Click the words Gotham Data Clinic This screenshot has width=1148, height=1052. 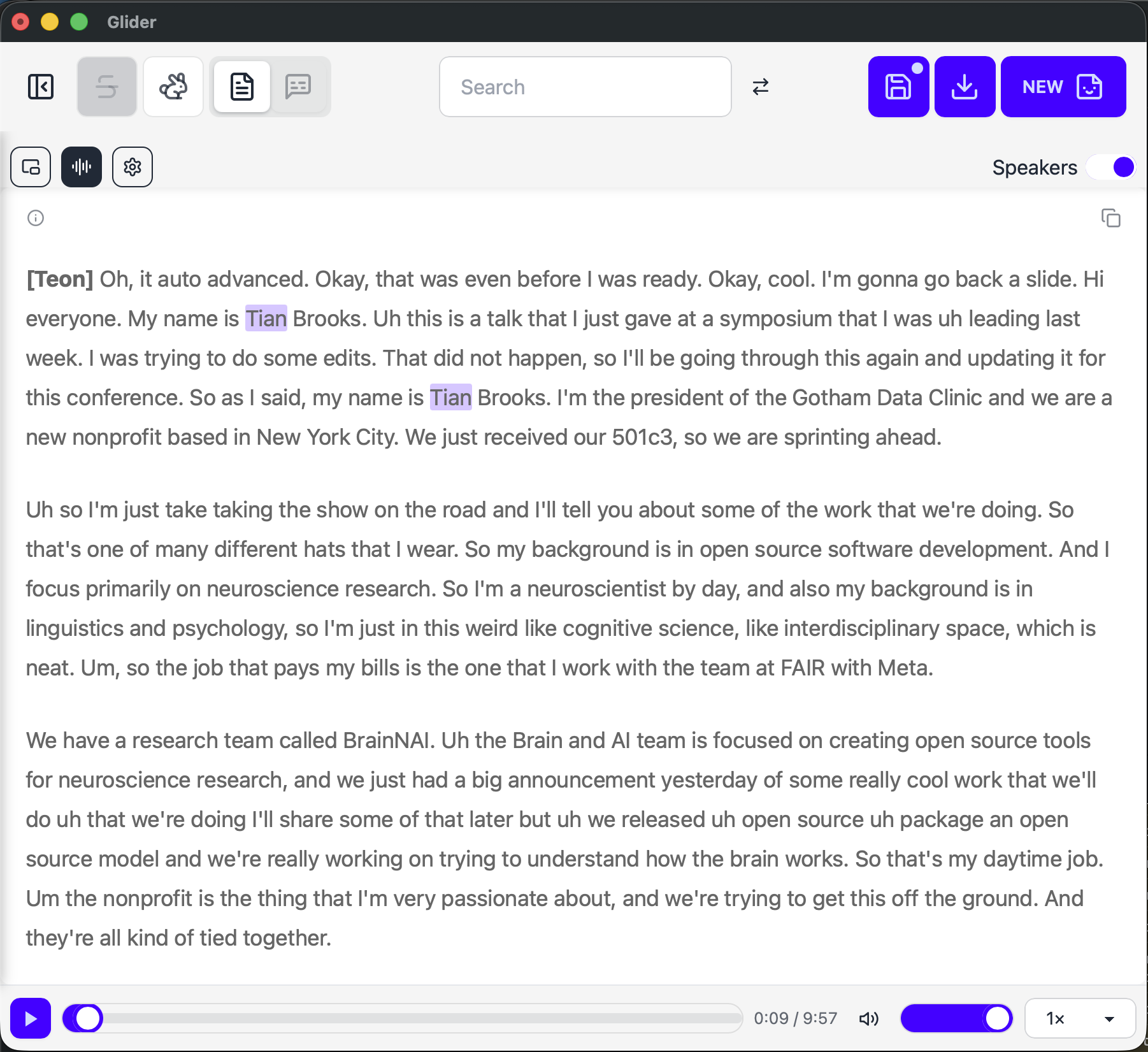pyautogui.click(x=887, y=398)
